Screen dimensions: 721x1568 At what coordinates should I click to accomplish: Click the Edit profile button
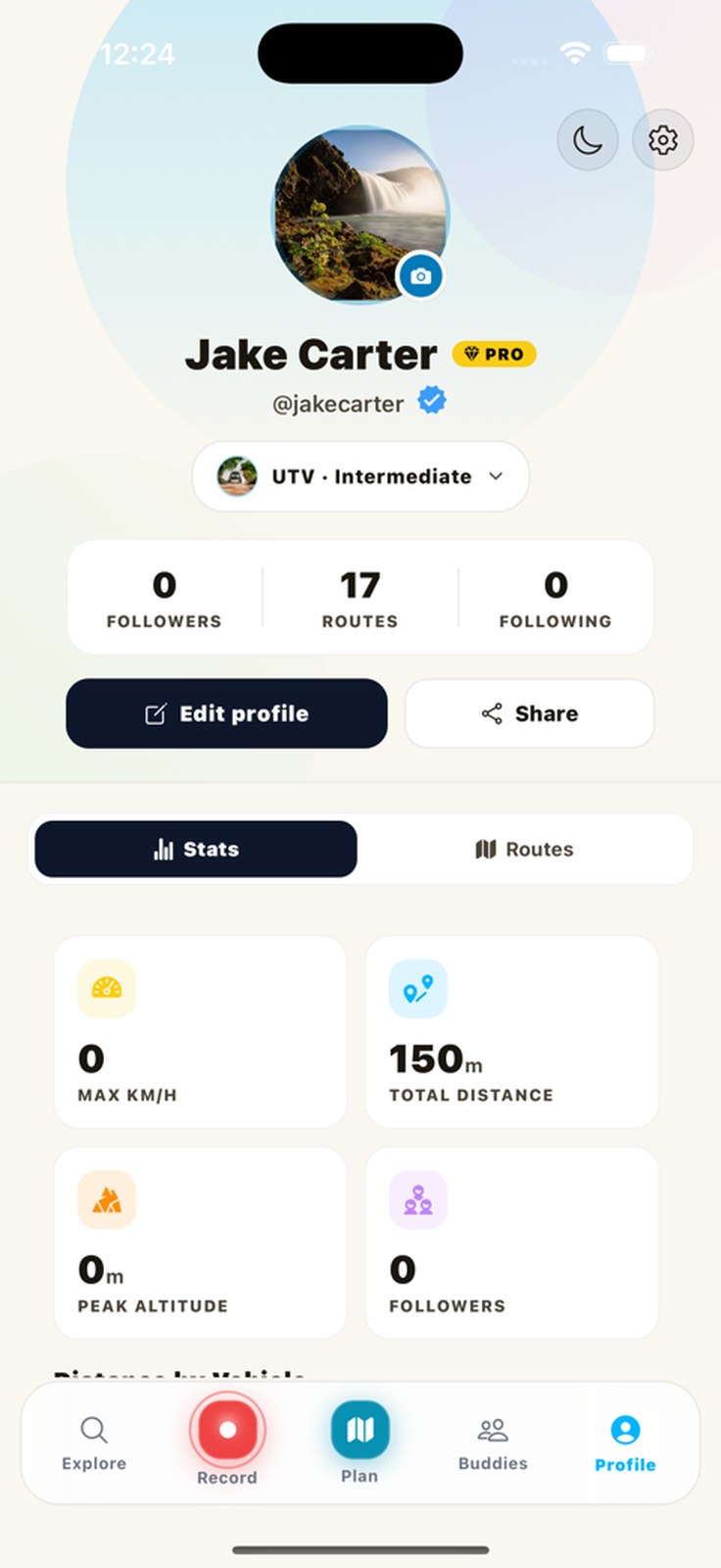click(x=227, y=713)
